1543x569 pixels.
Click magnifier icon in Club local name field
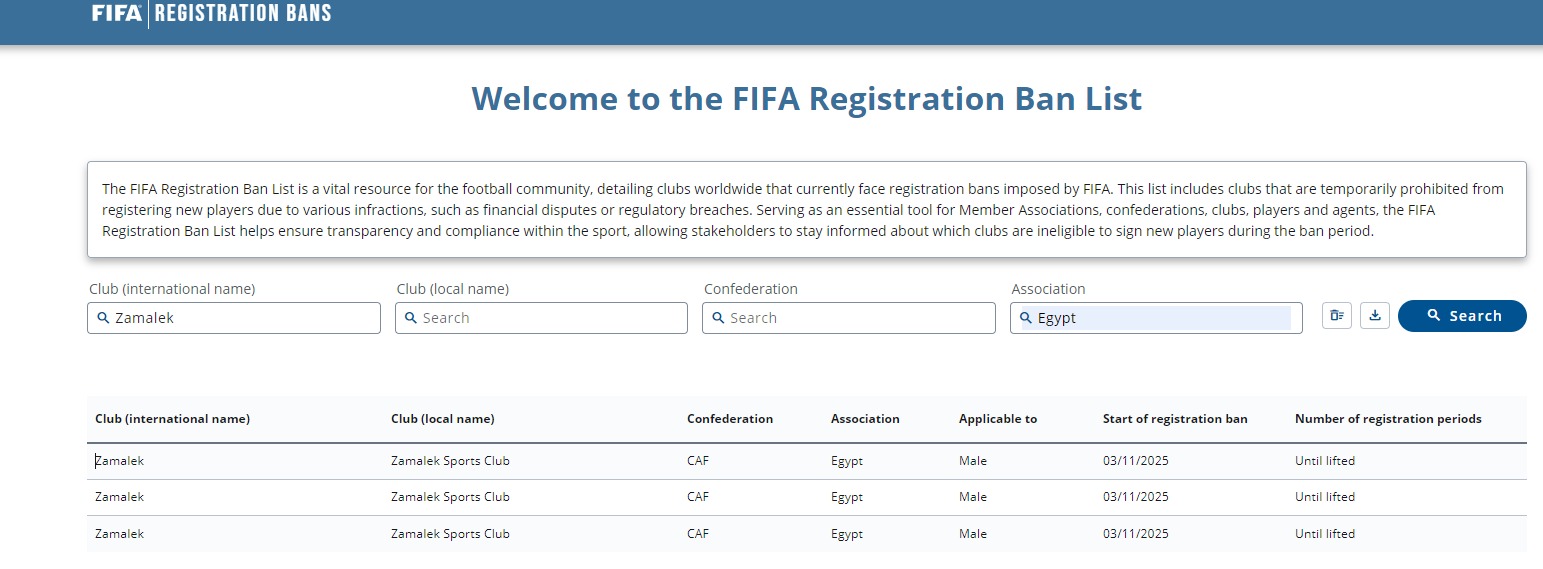click(410, 318)
